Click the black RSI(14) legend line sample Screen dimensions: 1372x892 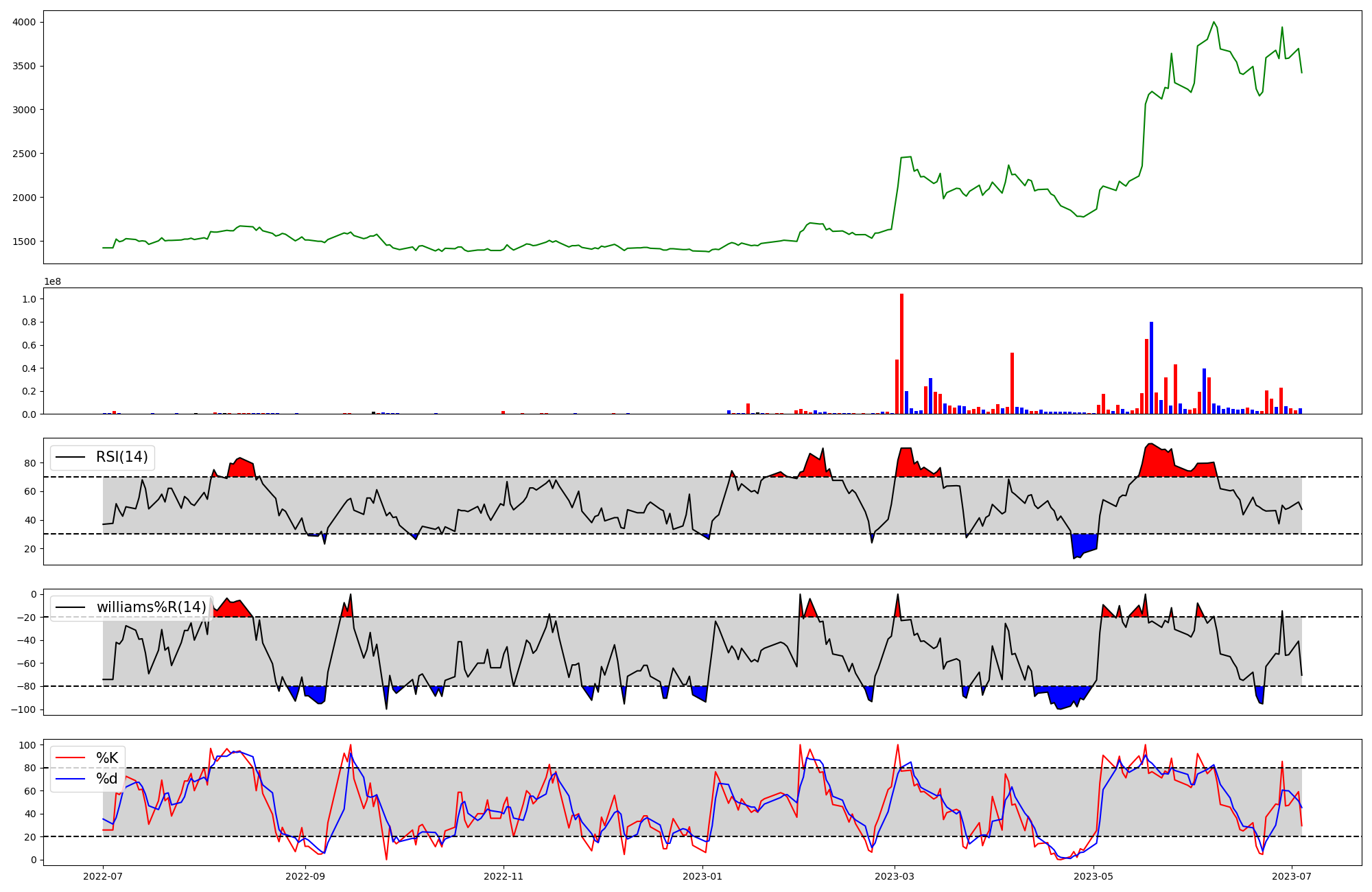pyautogui.click(x=70, y=458)
